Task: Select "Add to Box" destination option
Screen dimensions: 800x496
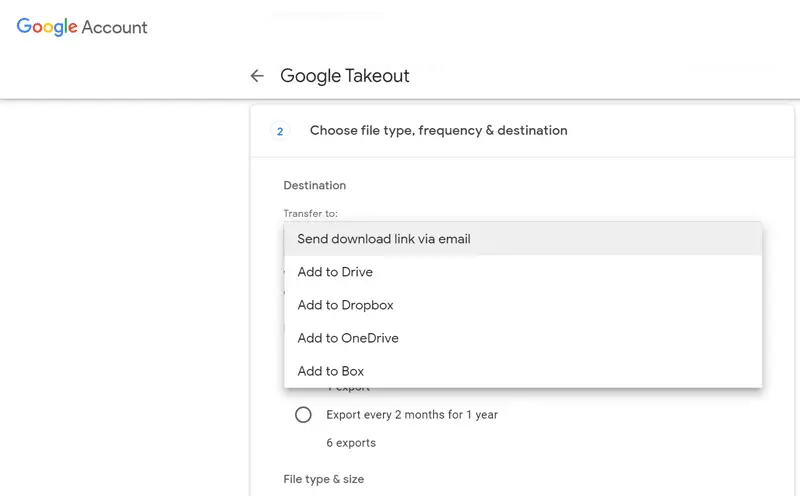Action: (x=330, y=371)
